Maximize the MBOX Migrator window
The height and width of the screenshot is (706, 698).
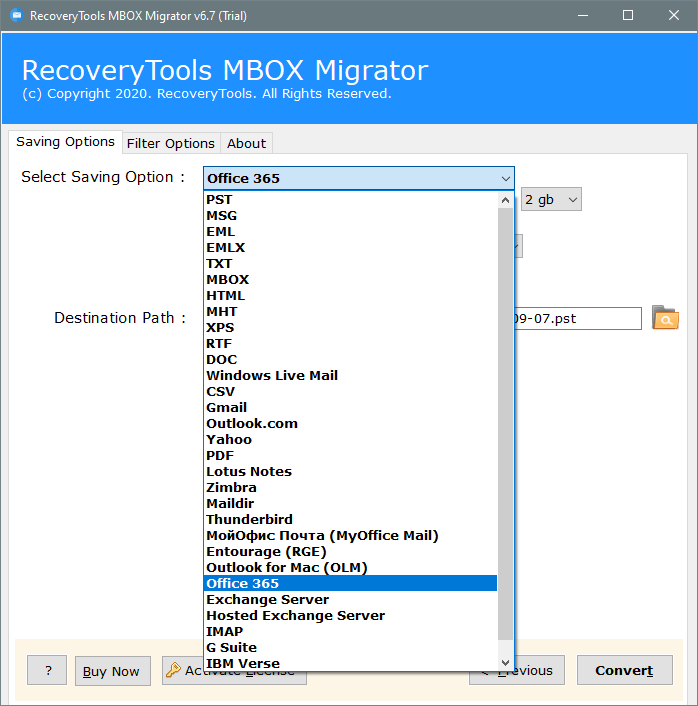click(x=628, y=16)
